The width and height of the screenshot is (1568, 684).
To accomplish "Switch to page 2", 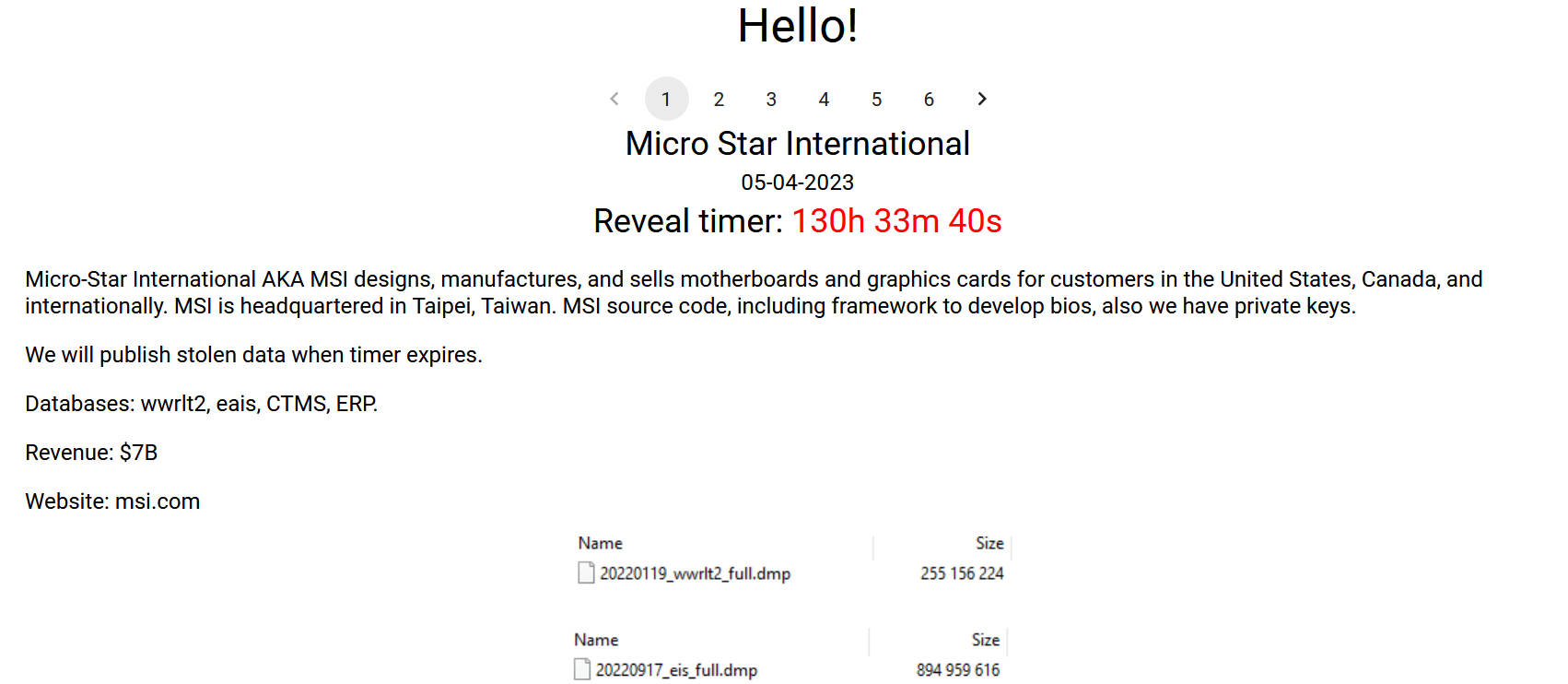I will pyautogui.click(x=719, y=99).
